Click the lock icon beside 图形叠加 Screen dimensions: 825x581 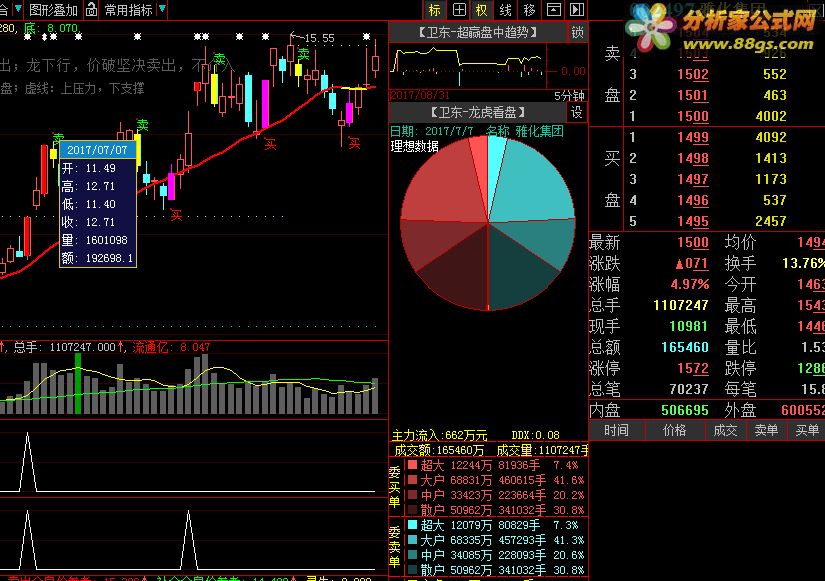(x=92, y=9)
